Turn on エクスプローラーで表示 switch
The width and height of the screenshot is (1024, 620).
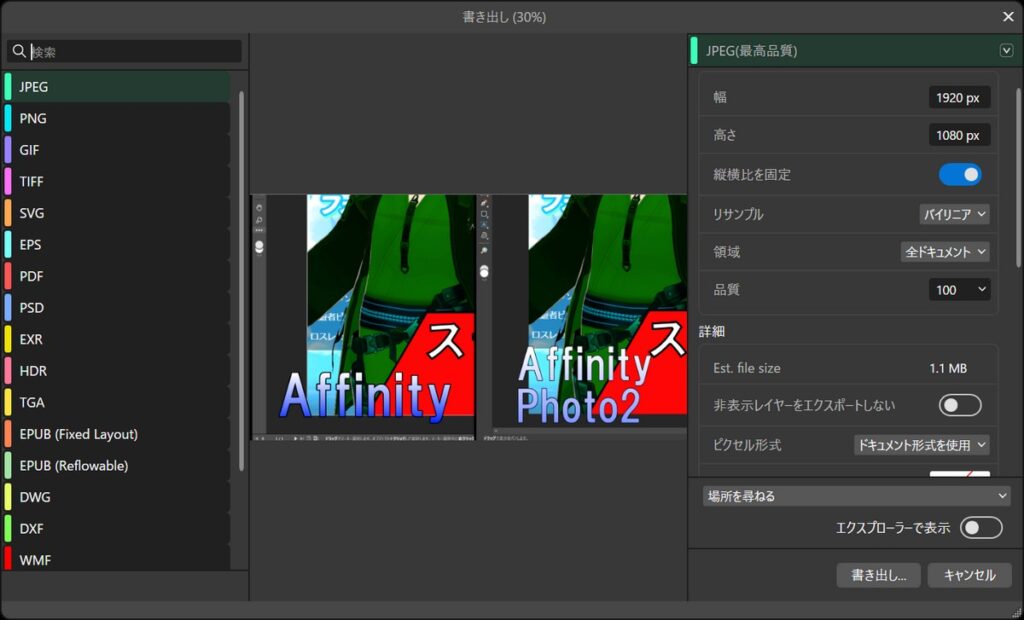coord(980,528)
